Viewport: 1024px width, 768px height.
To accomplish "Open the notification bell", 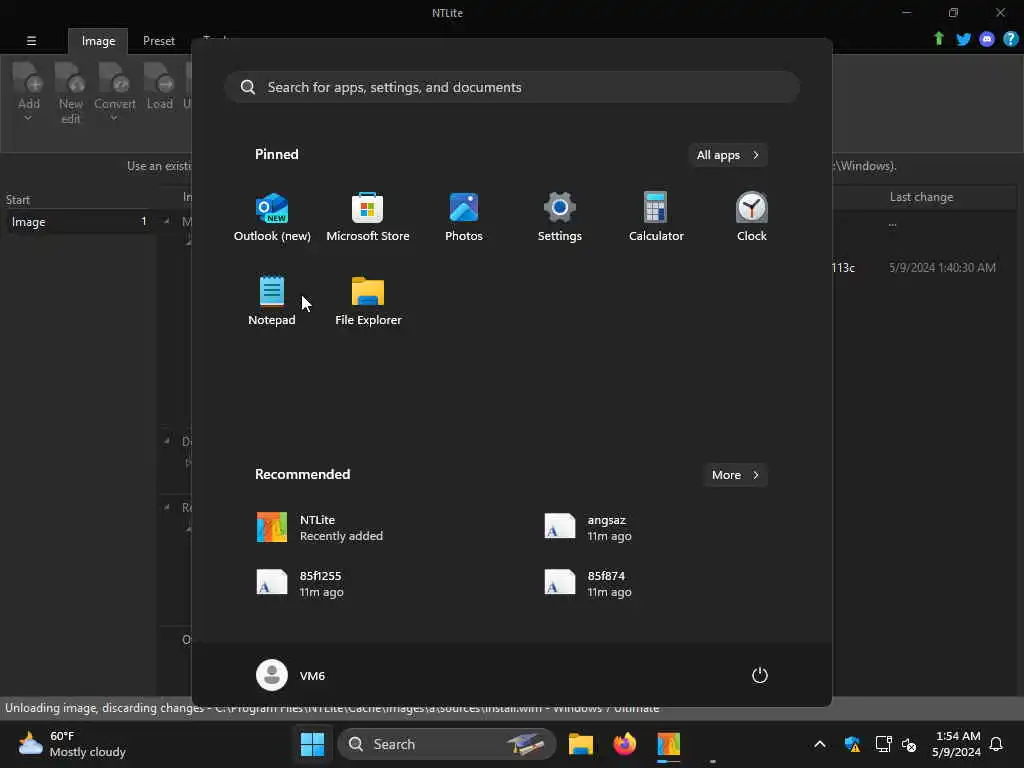I will 996,744.
